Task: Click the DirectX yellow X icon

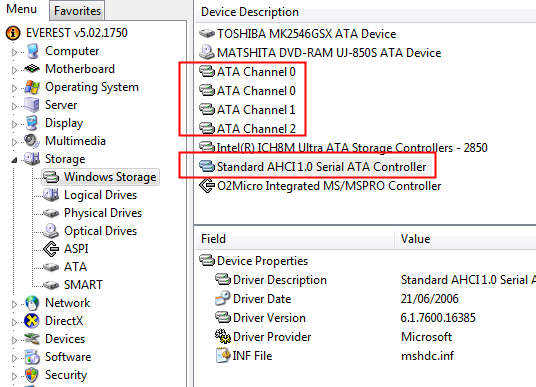Action: click(x=32, y=321)
